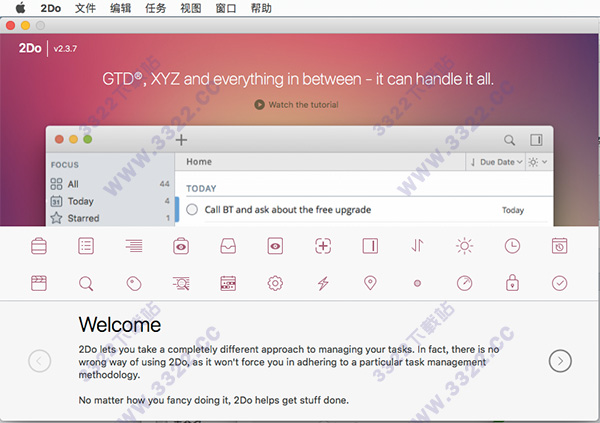The image size is (600, 423).
Task: Select the gauge dial feature icon
Action: pos(465,283)
